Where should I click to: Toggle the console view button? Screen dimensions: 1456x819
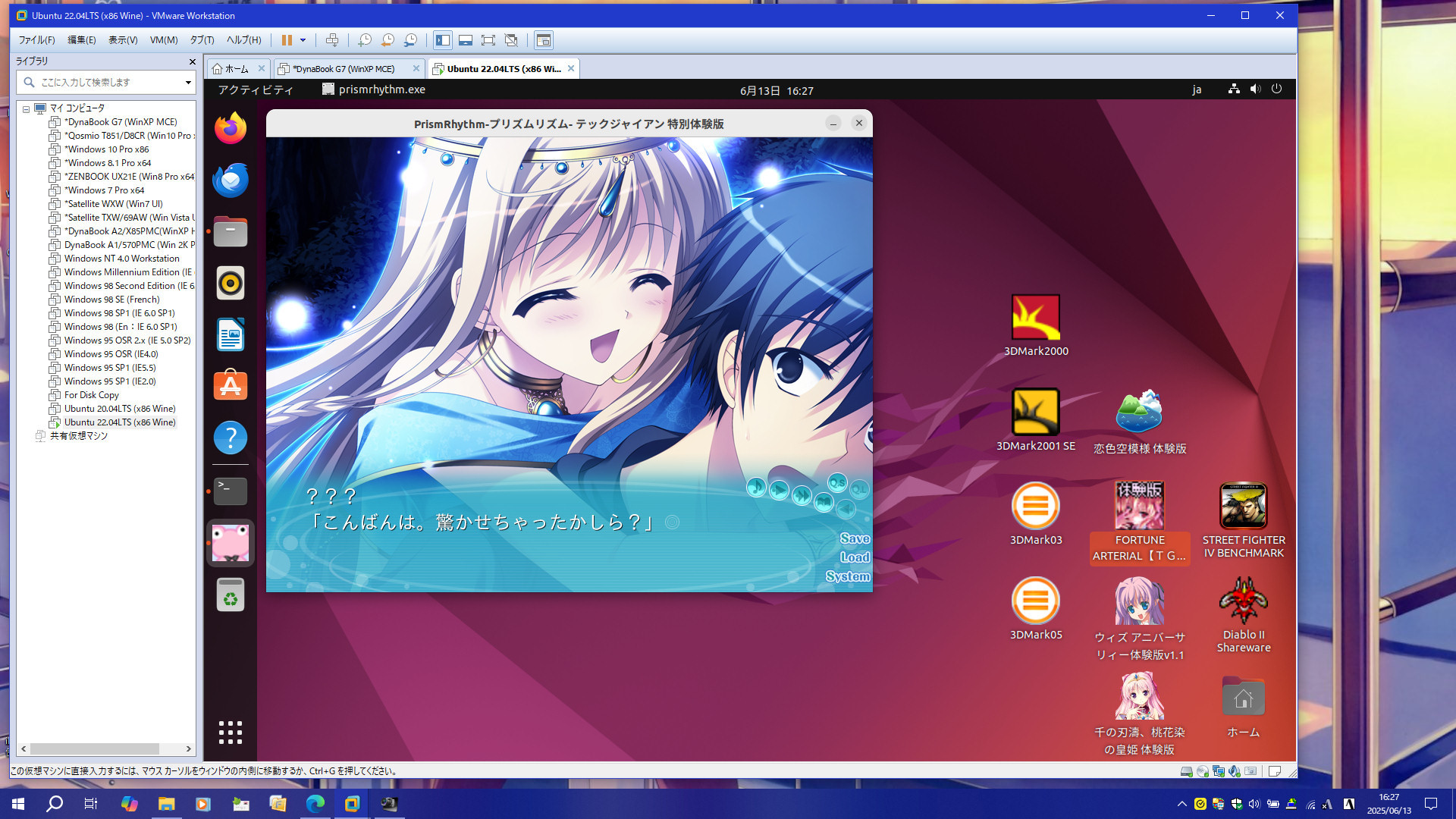[x=544, y=40]
